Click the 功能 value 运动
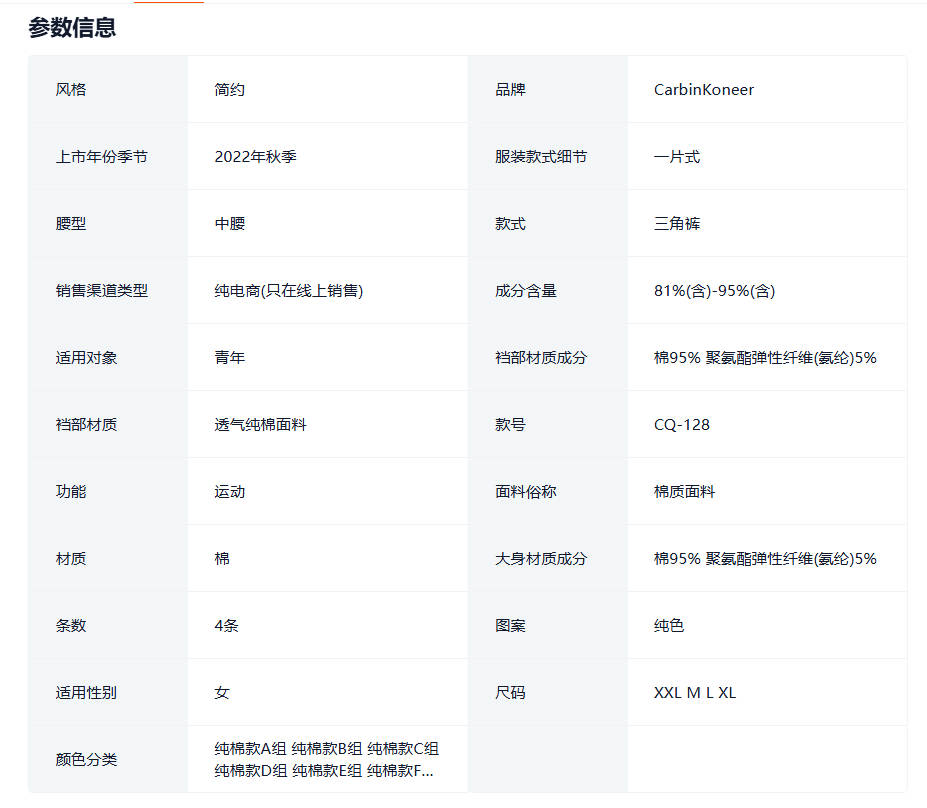 click(x=229, y=492)
